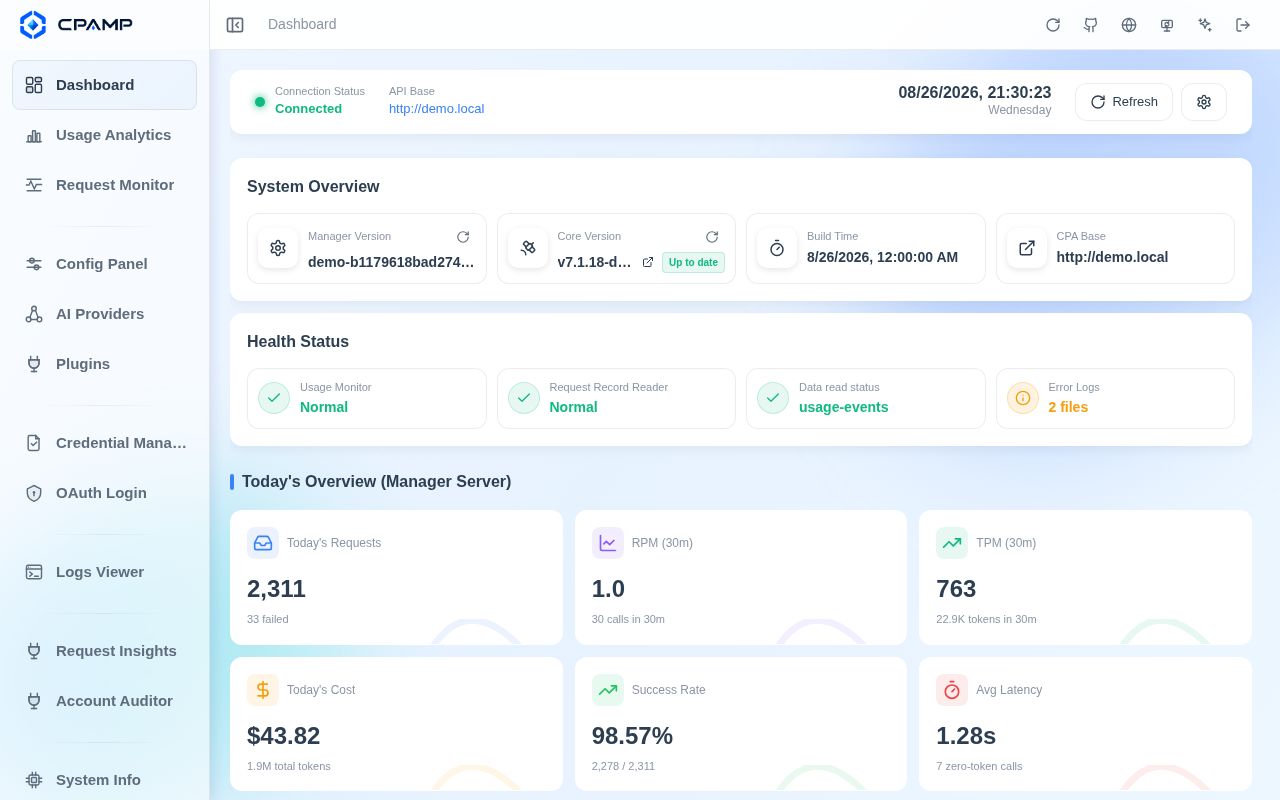1280x800 pixels.
Task: Click the CPAMP logo
Action: click(x=76, y=25)
